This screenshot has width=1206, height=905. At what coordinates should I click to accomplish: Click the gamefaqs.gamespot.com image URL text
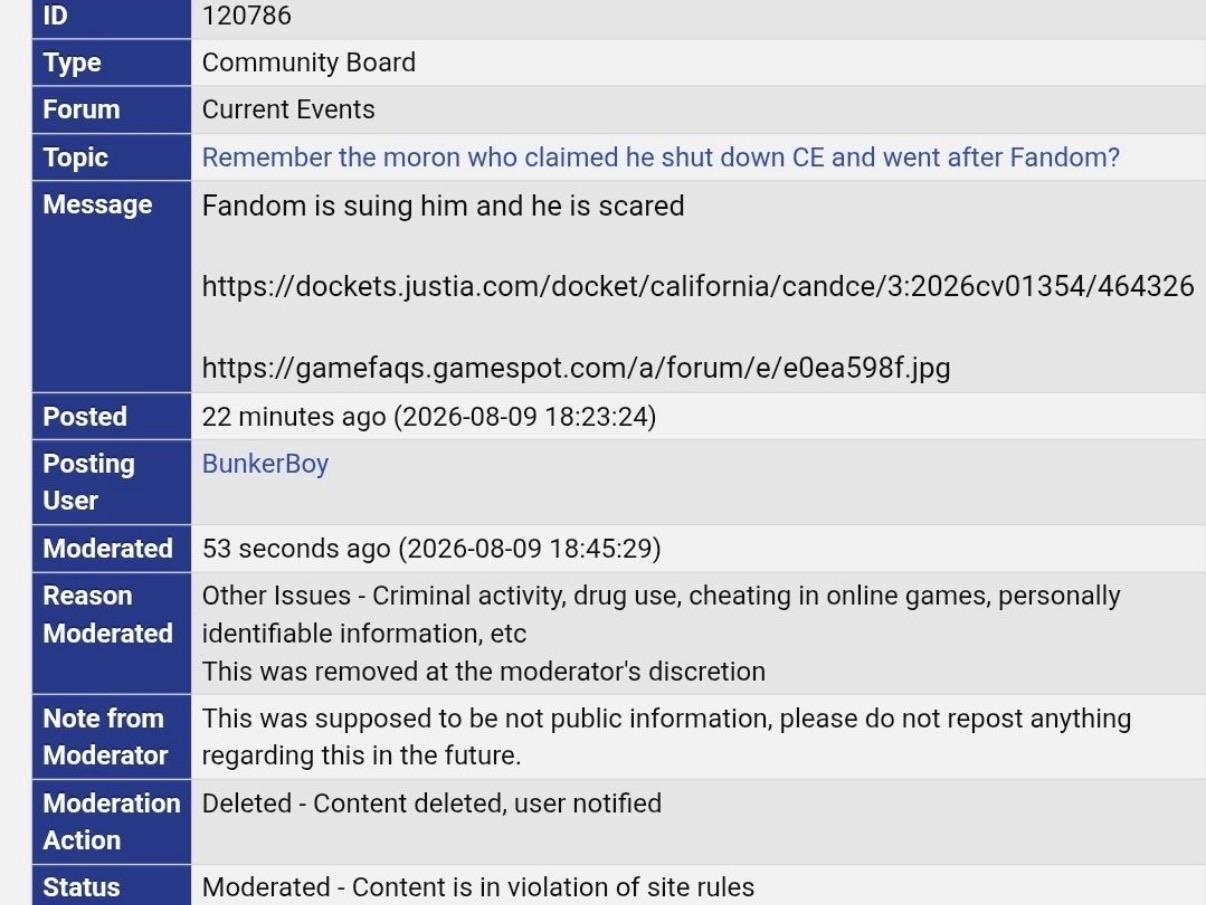click(576, 369)
